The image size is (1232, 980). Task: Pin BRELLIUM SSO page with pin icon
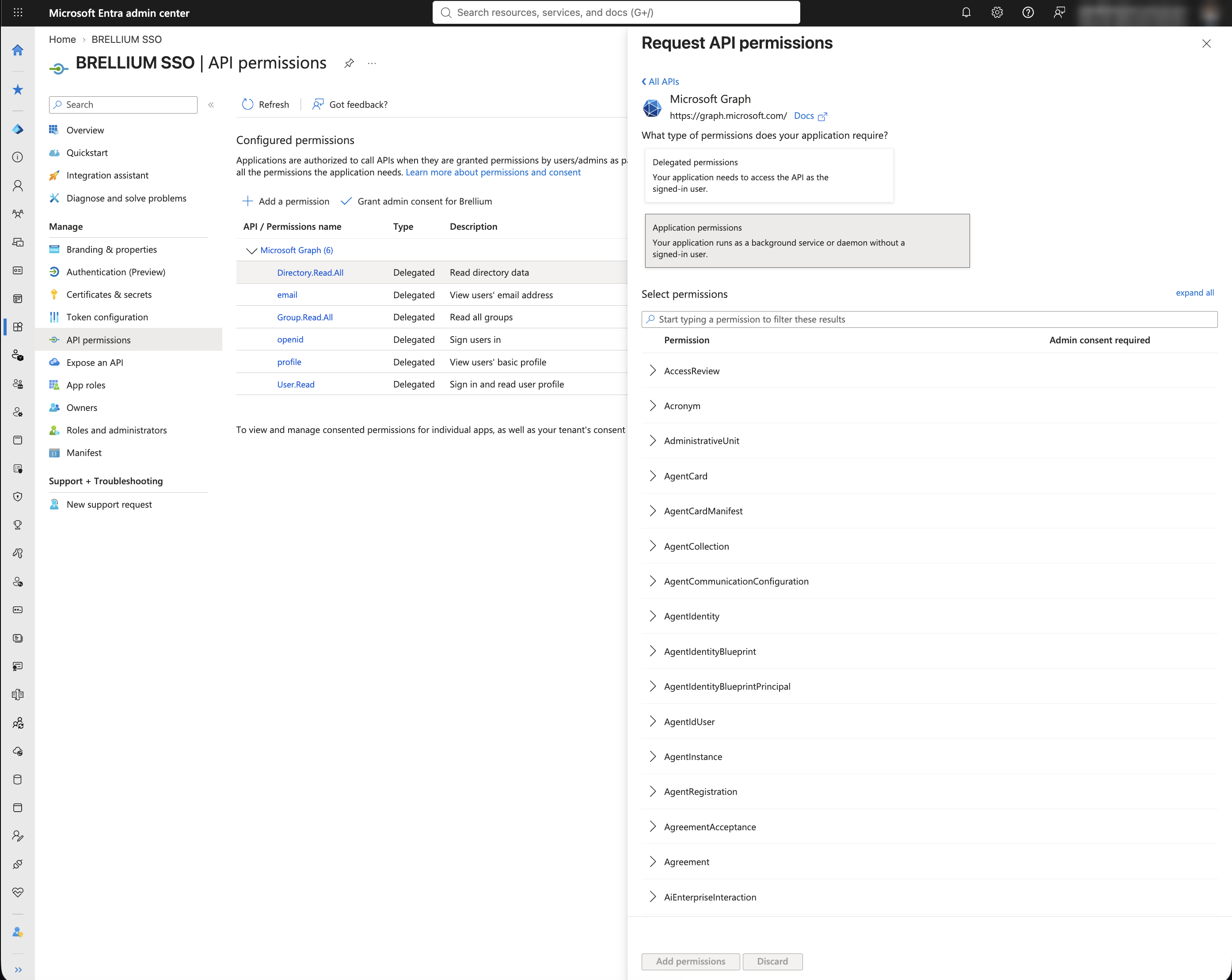coord(349,63)
